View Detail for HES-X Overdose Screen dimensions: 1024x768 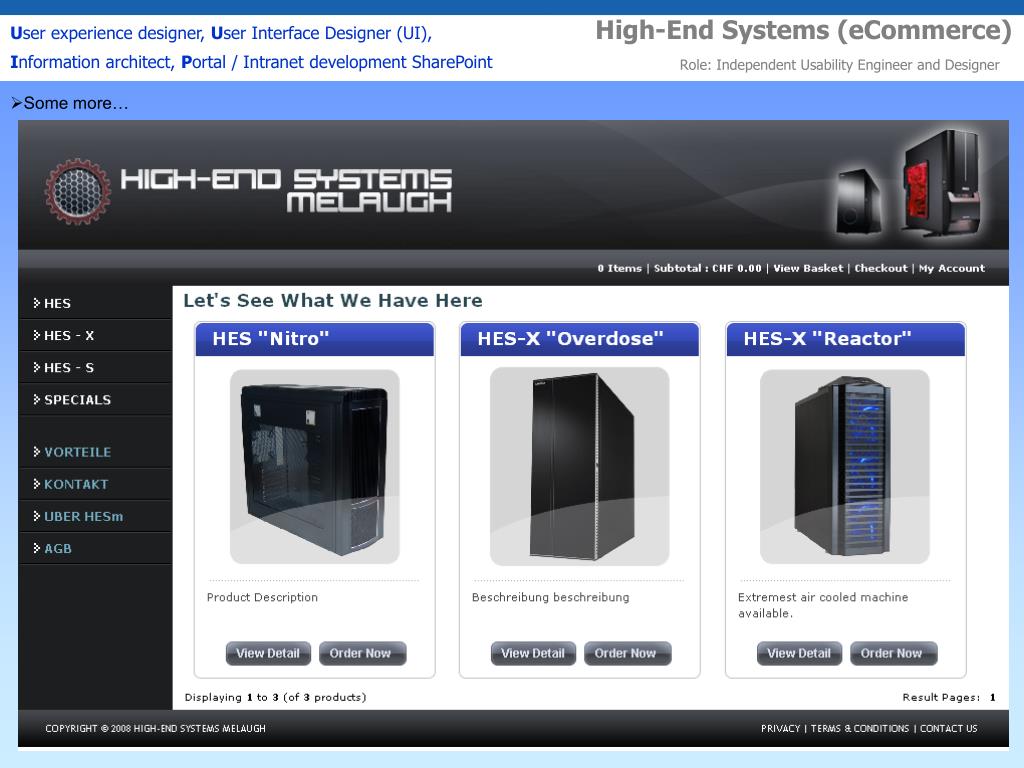point(533,653)
